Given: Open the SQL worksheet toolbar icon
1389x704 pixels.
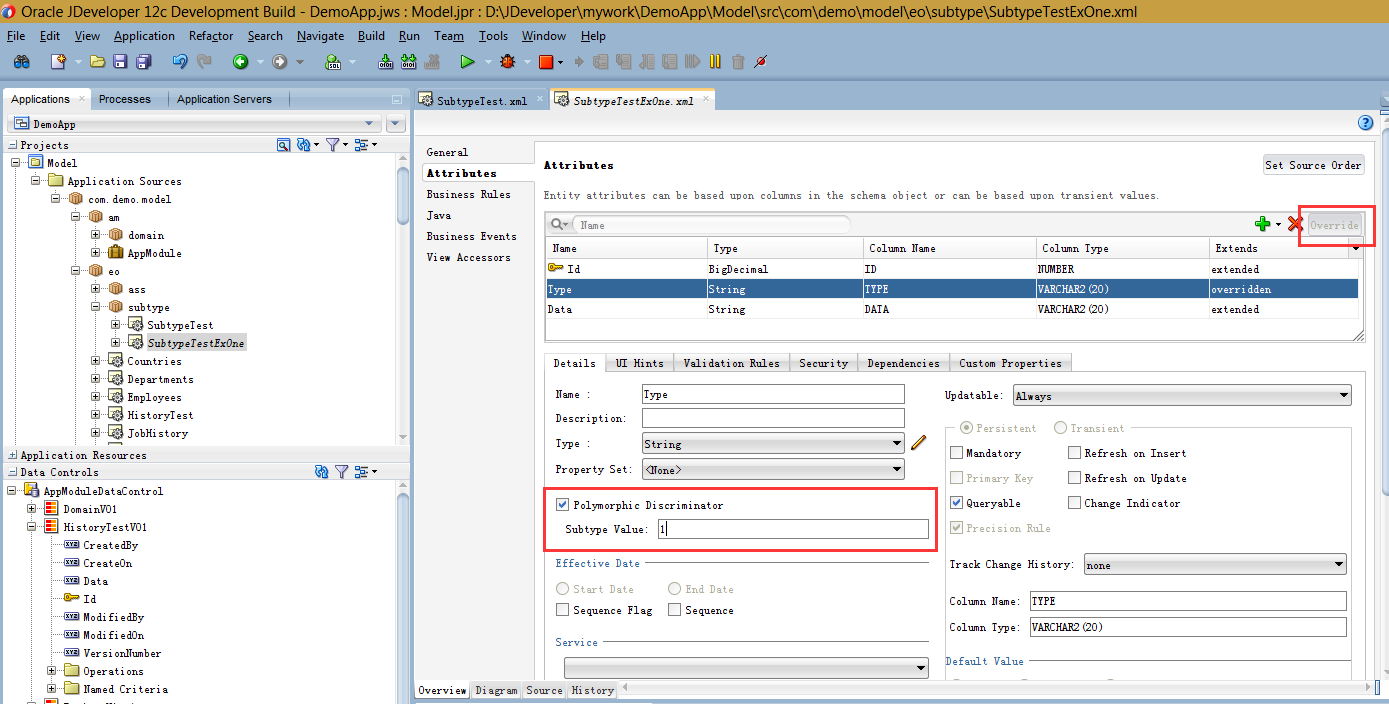Looking at the screenshot, I should 333,62.
